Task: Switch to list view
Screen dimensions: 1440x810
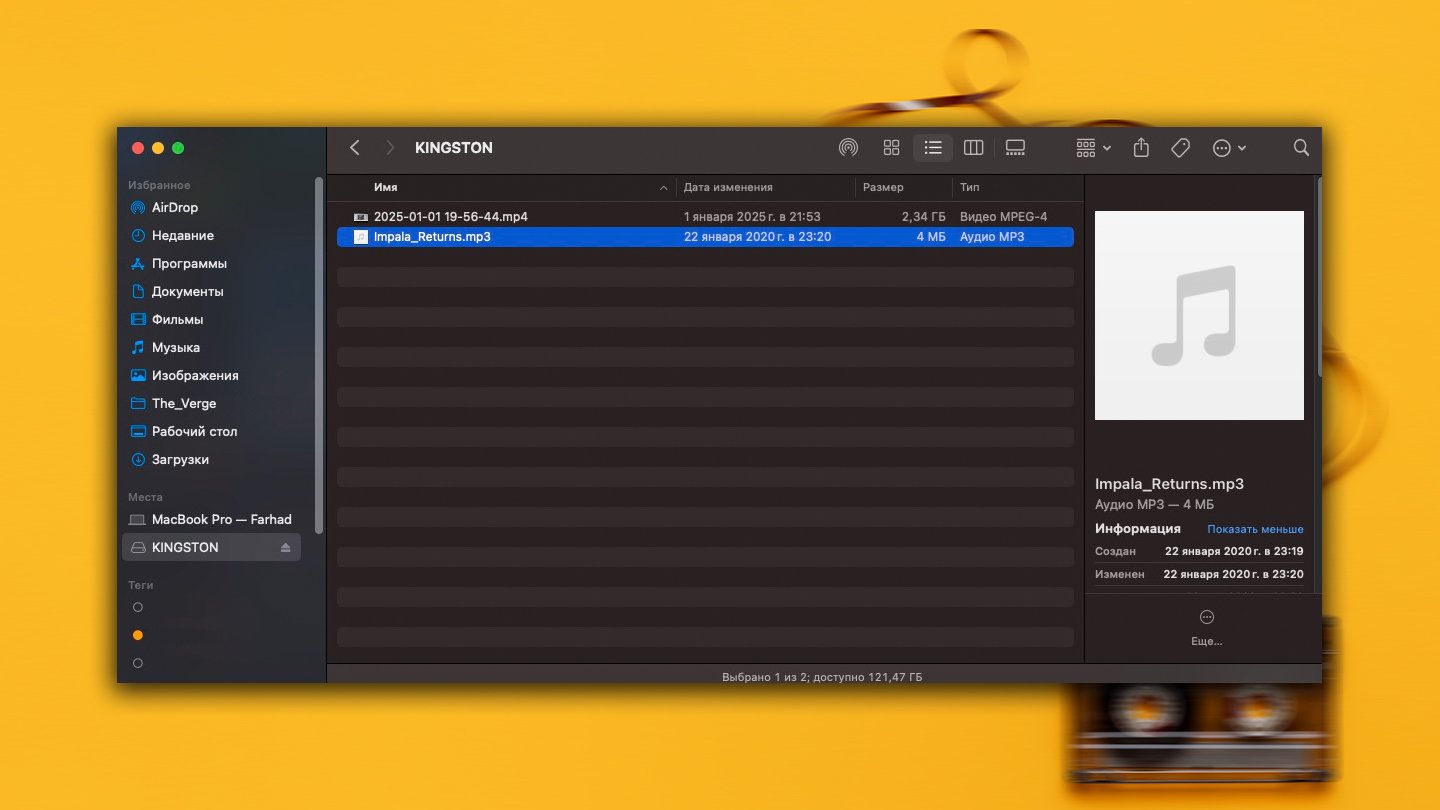Action: click(933, 148)
